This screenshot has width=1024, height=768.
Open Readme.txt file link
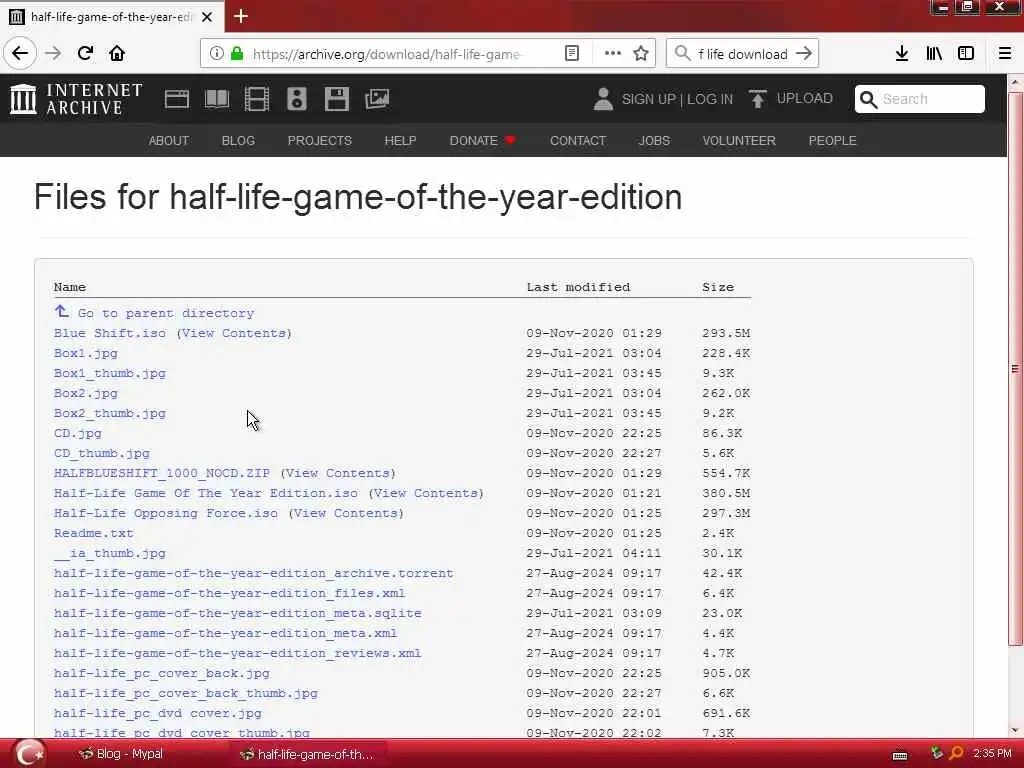pyautogui.click(x=93, y=533)
